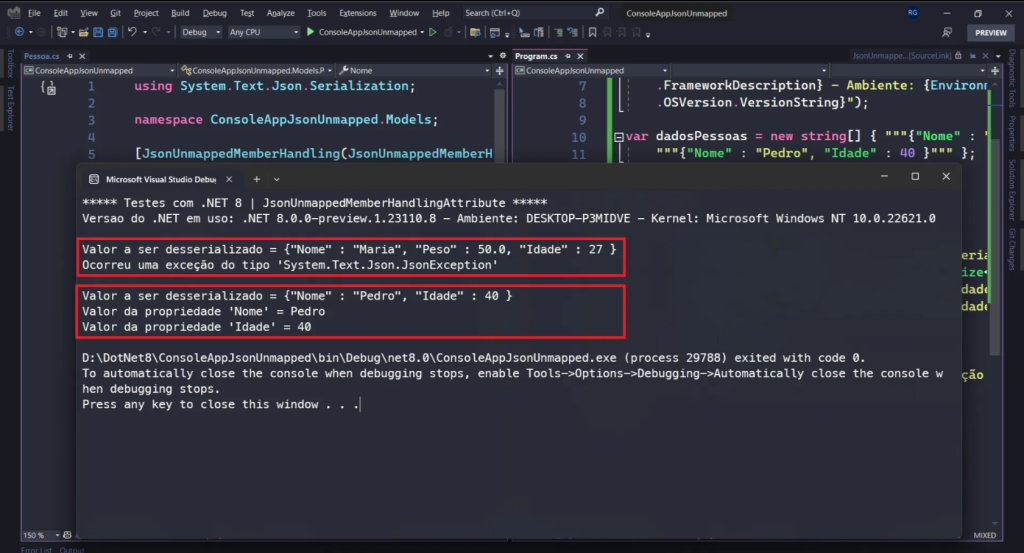The width and height of the screenshot is (1024, 553).
Task: Click the New Project toolbar icon
Action: (x=61, y=32)
